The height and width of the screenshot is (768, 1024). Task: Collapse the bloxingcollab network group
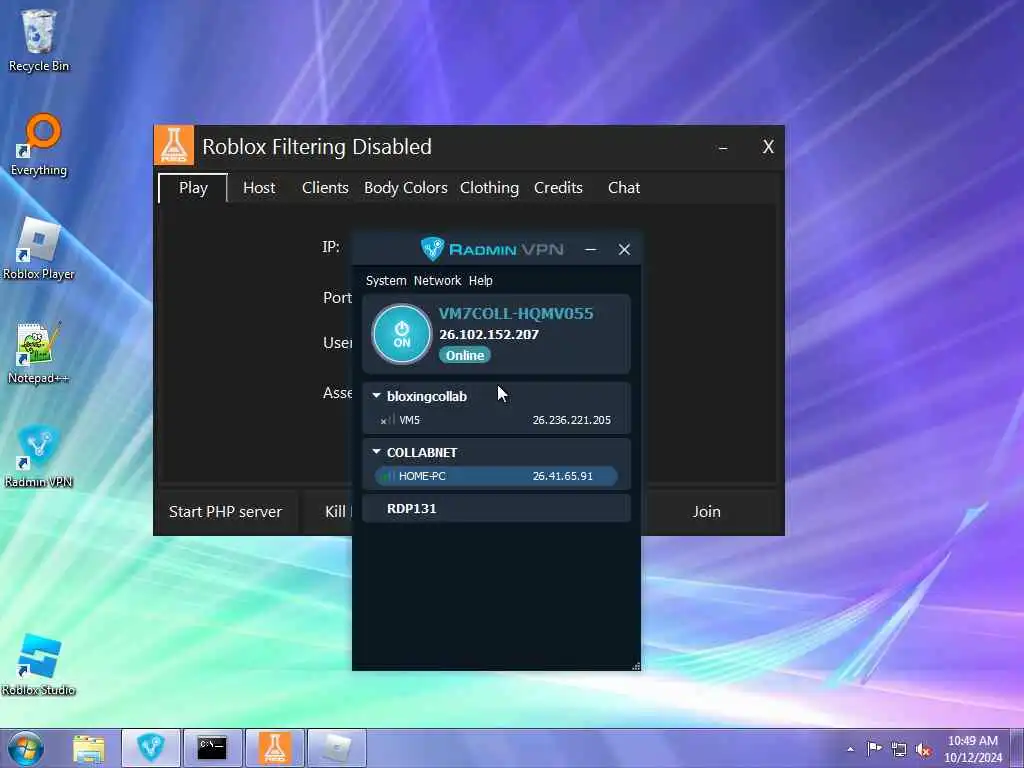pos(376,396)
